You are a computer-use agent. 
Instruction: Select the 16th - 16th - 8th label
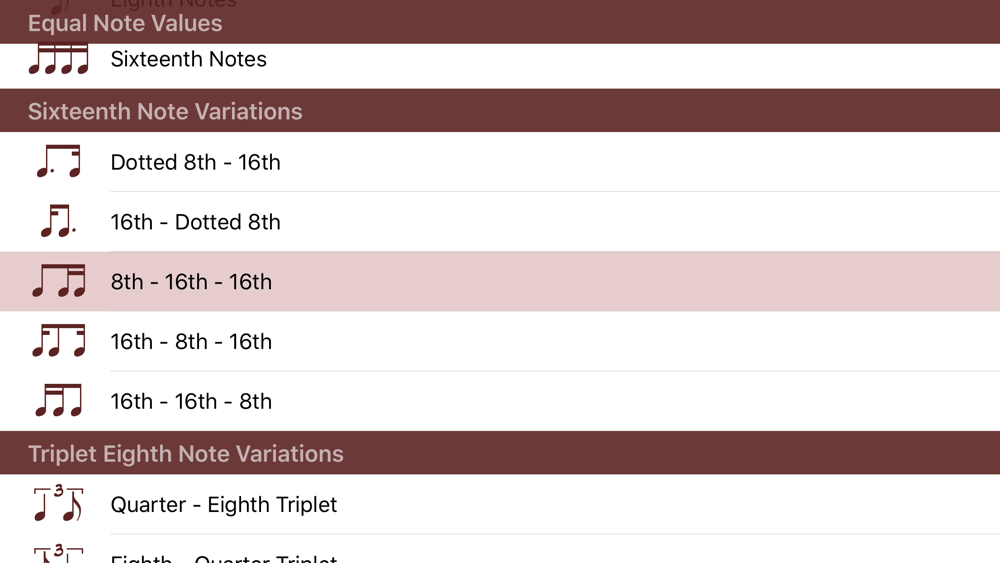click(191, 401)
